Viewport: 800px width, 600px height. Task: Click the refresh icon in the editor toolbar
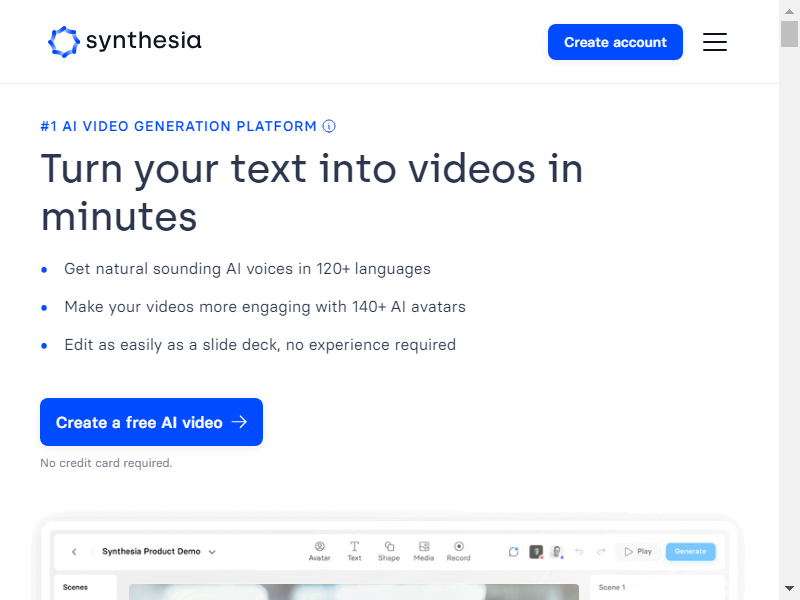(x=513, y=551)
